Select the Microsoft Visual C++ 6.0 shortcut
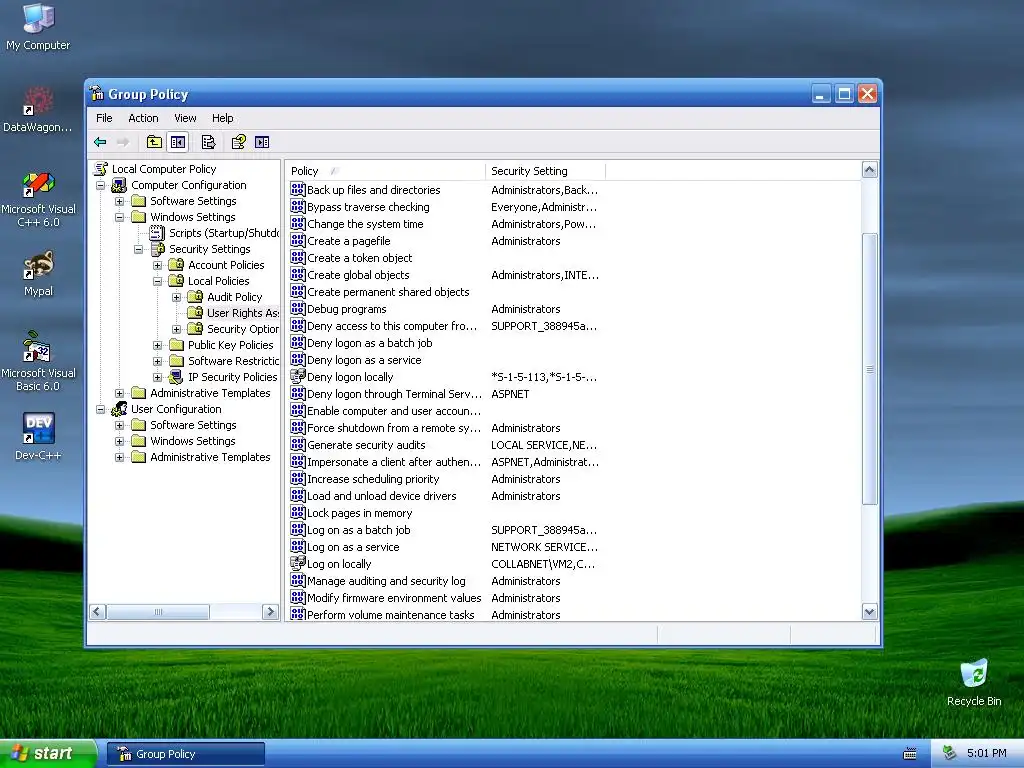Screen dimensions: 1024x768 click(38, 199)
